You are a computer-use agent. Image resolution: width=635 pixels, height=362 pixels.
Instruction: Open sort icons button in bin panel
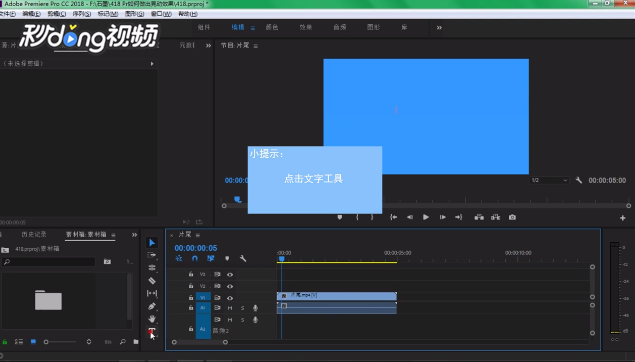pos(89,342)
